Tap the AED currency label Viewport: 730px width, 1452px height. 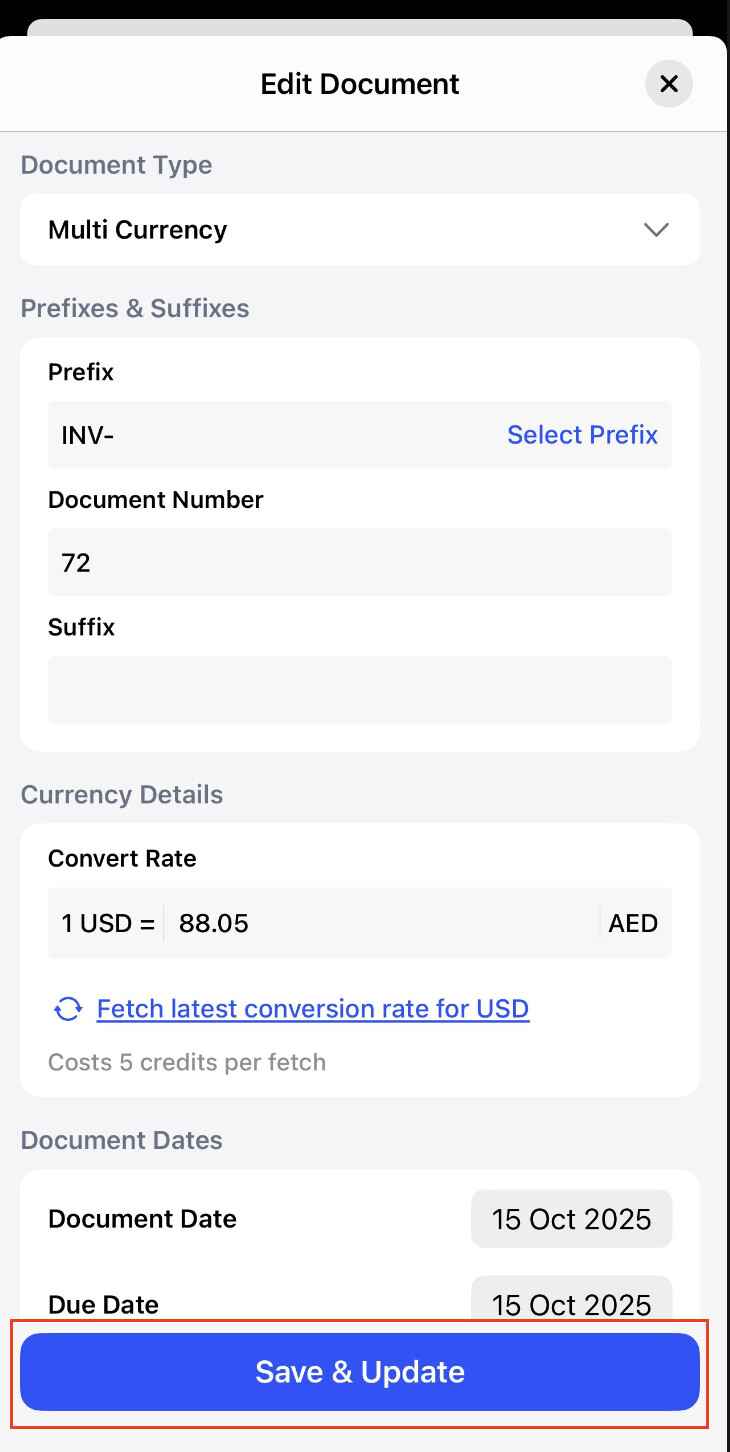(x=633, y=923)
